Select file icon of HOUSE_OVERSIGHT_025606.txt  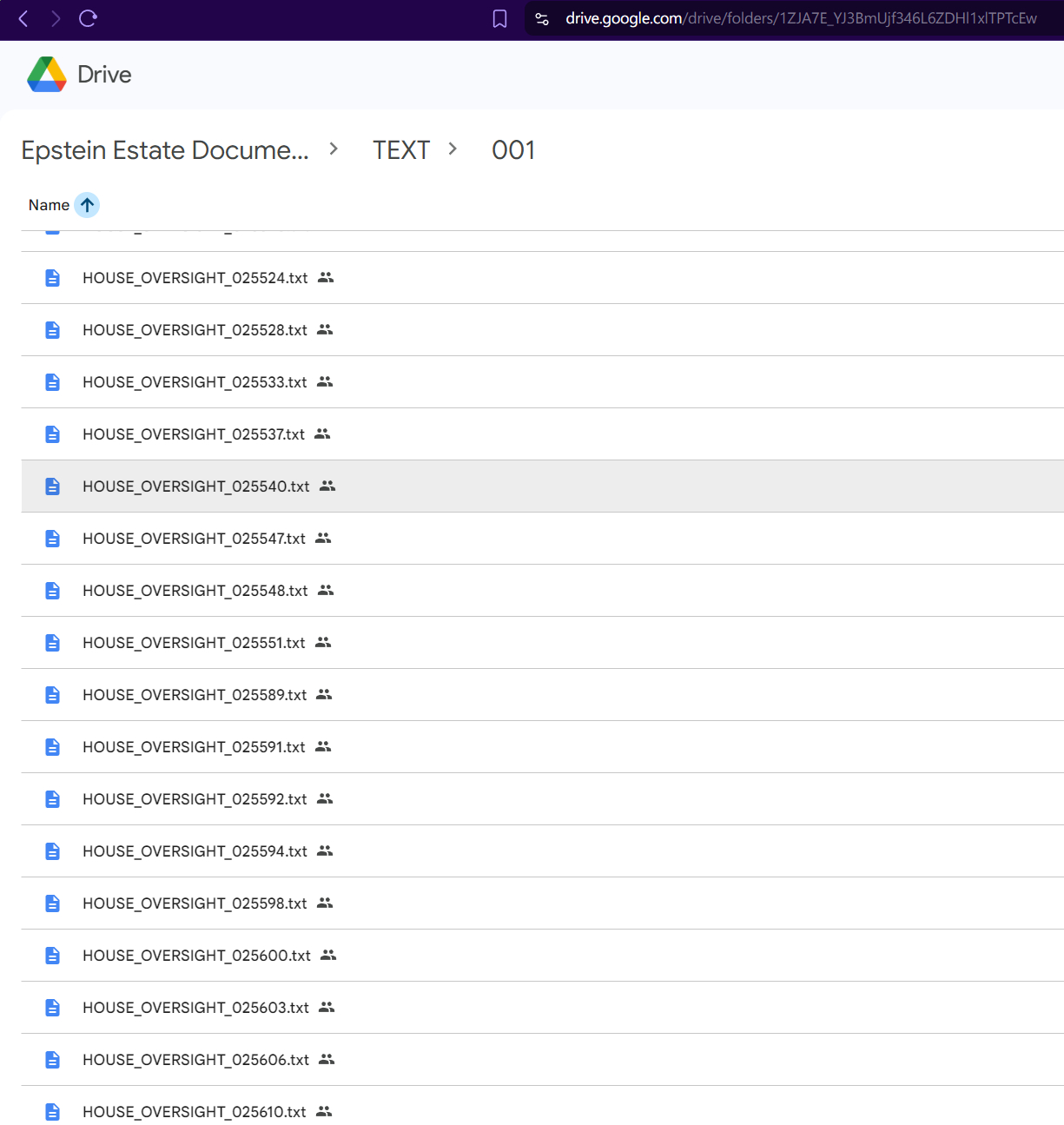coord(53,1060)
